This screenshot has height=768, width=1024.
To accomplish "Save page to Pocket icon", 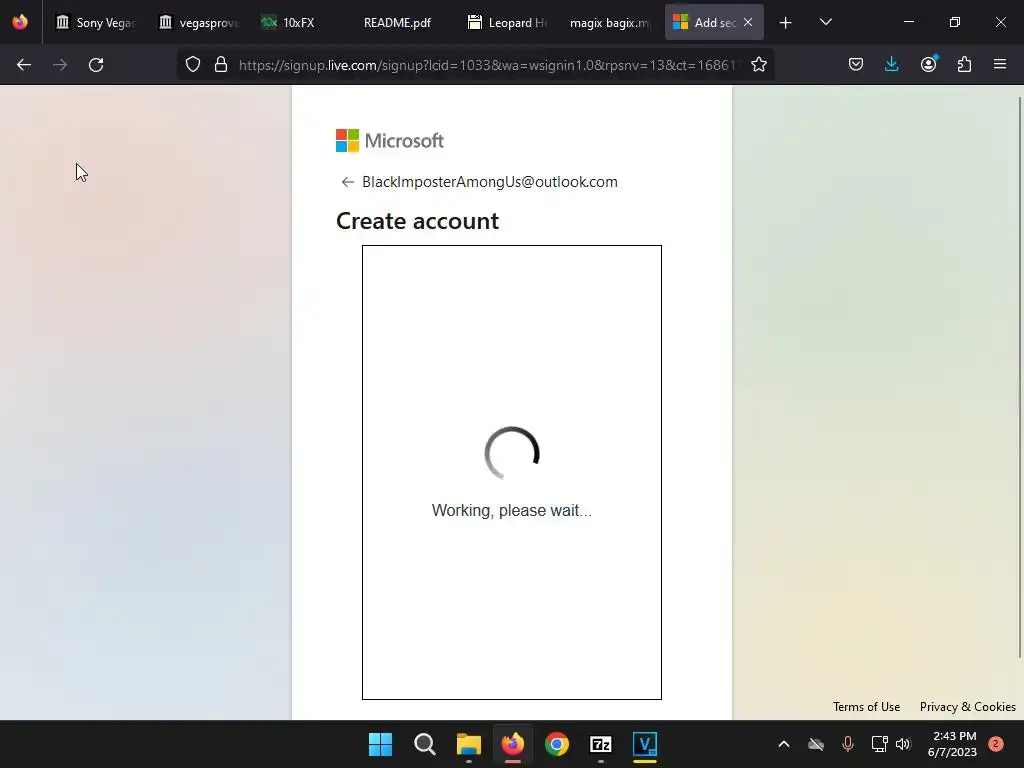I will click(856, 64).
